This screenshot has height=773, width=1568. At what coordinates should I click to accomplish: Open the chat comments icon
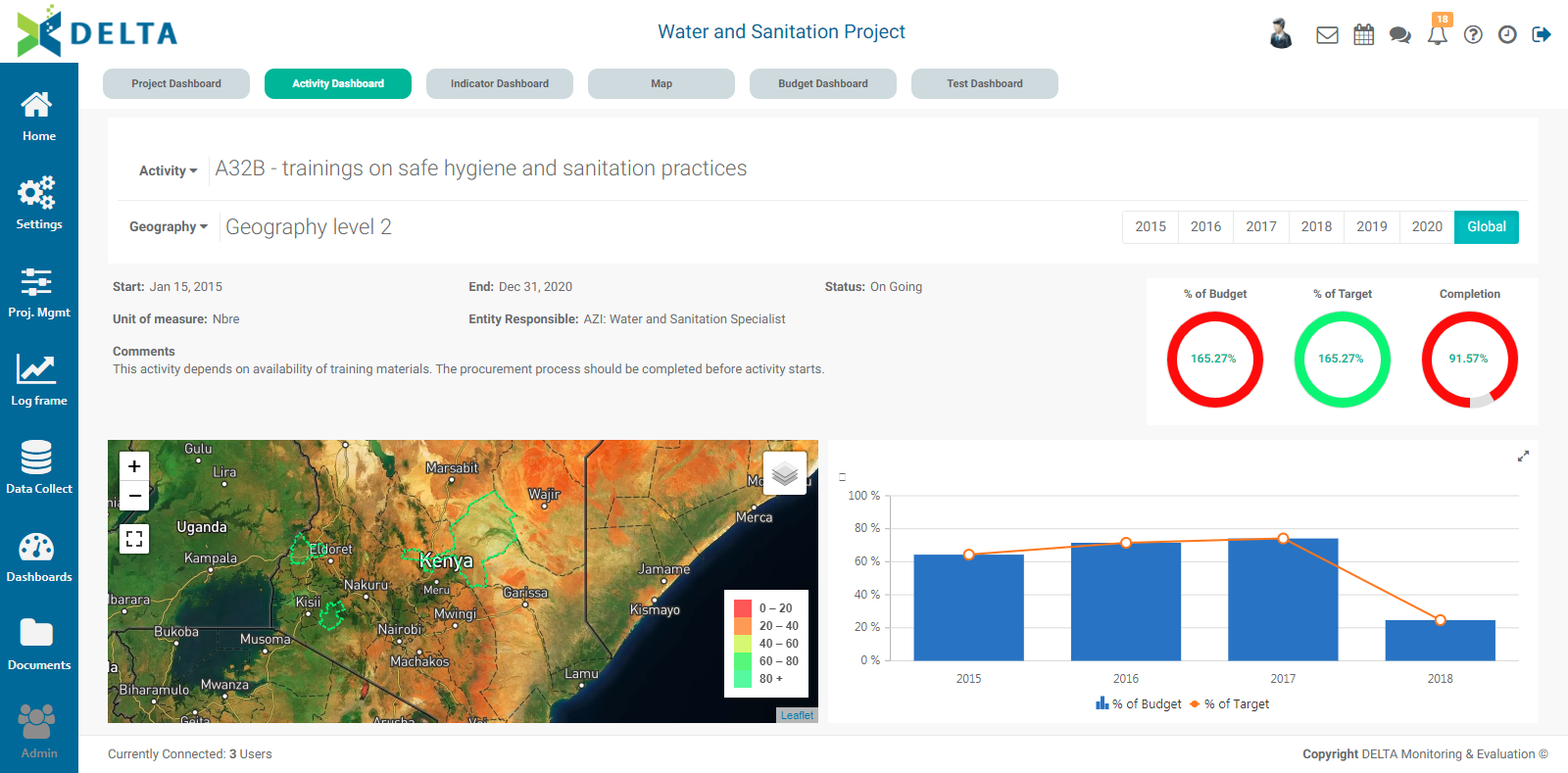tap(1400, 35)
